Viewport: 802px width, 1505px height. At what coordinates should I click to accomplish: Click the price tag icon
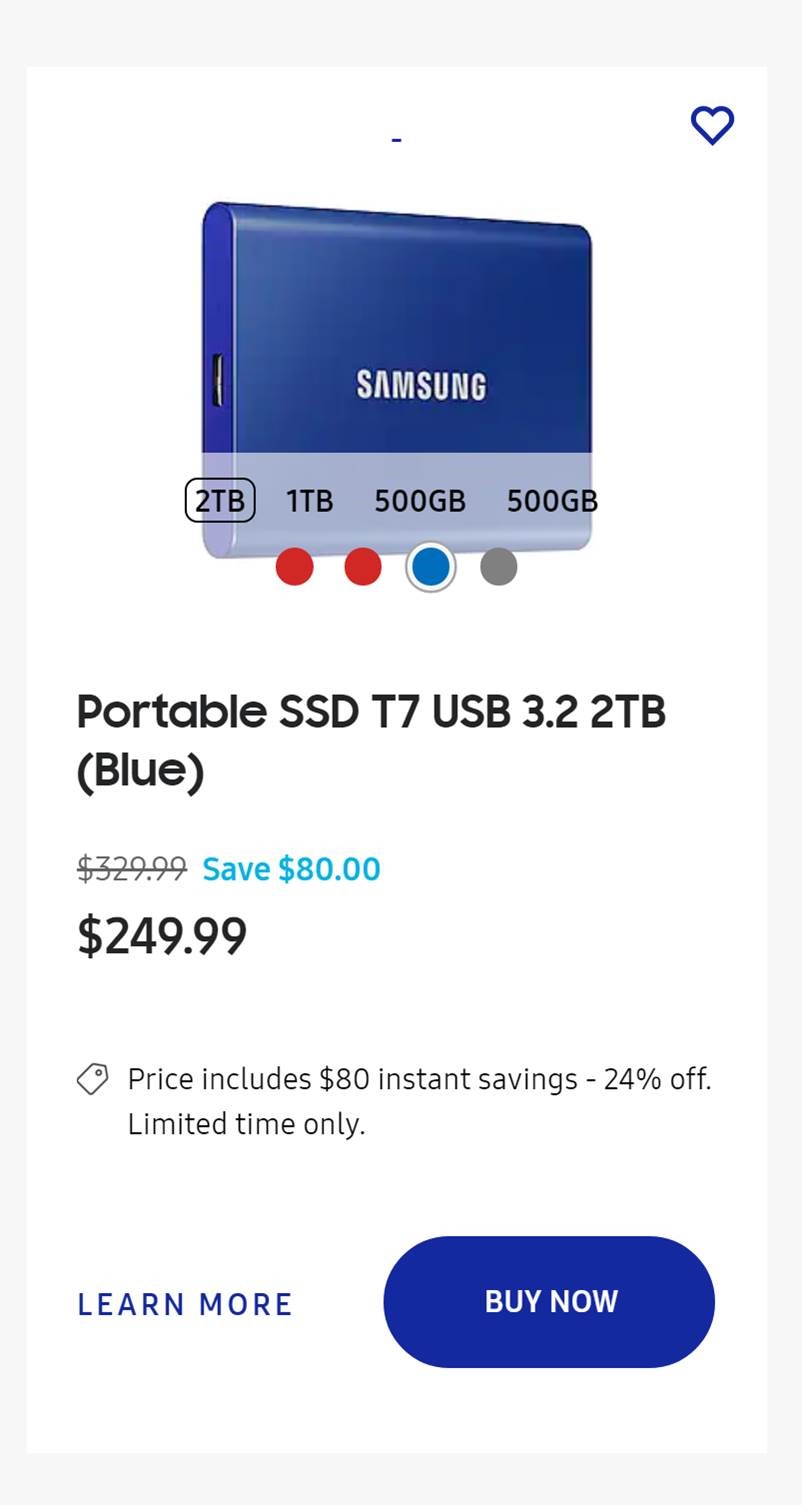(93, 1079)
